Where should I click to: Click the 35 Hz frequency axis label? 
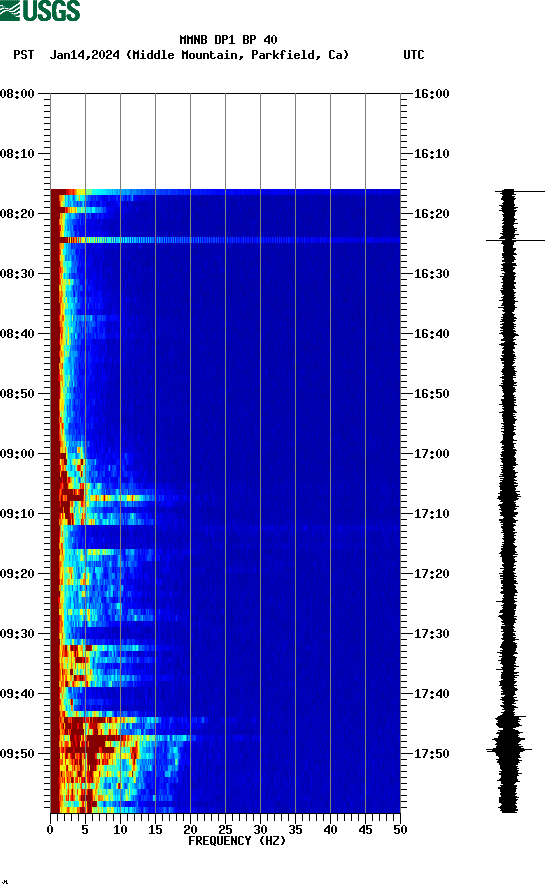pos(295,830)
